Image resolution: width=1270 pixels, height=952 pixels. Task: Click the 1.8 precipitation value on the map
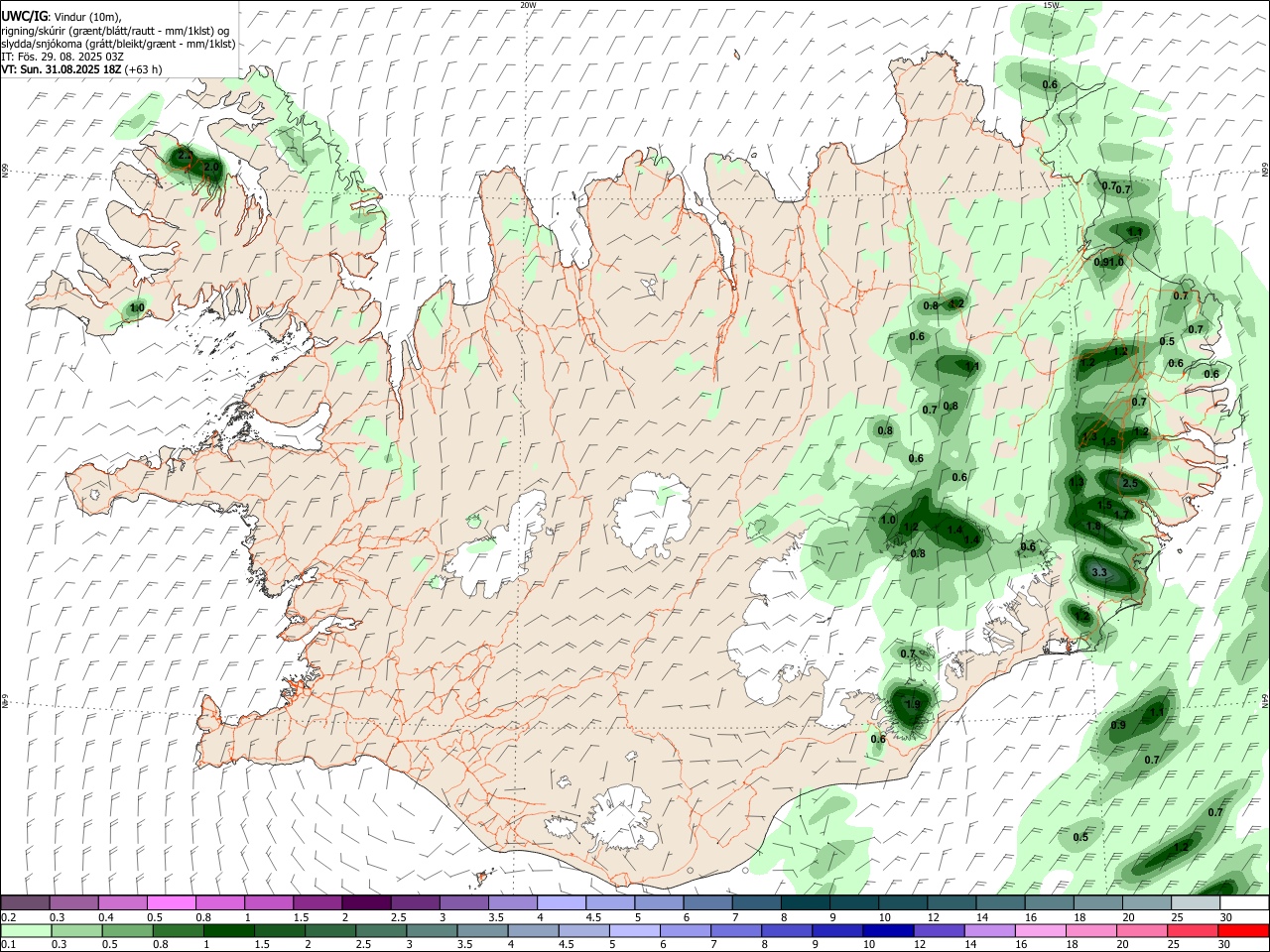tap(1093, 527)
